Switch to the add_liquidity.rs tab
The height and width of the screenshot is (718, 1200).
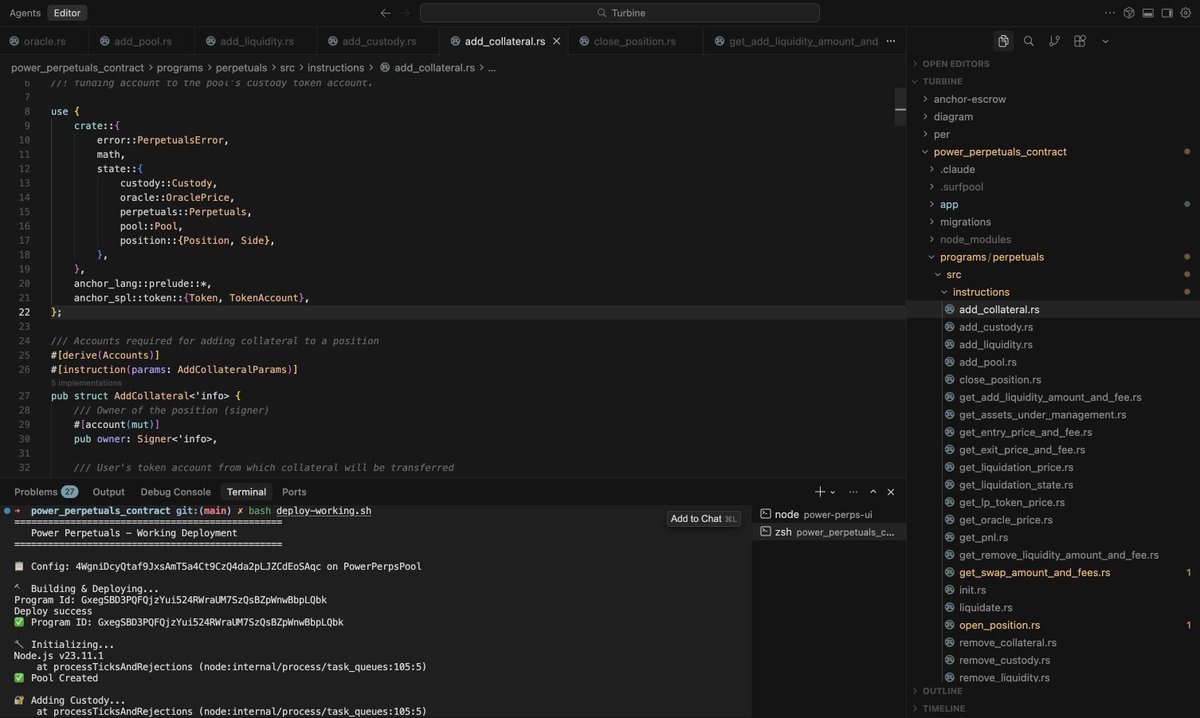click(256, 41)
